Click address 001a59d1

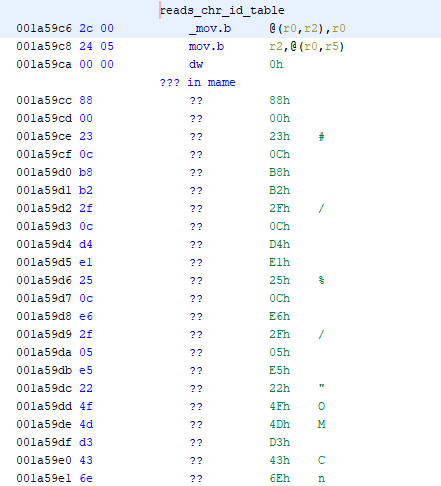tap(44, 191)
